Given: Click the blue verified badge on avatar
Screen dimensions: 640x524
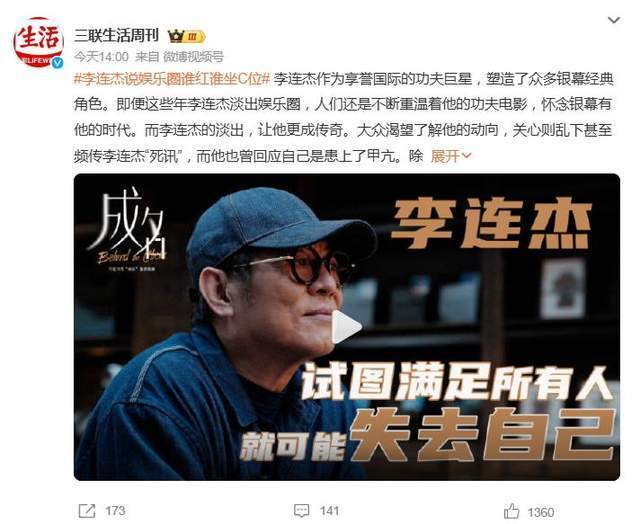Looking at the screenshot, I should (x=57, y=62).
